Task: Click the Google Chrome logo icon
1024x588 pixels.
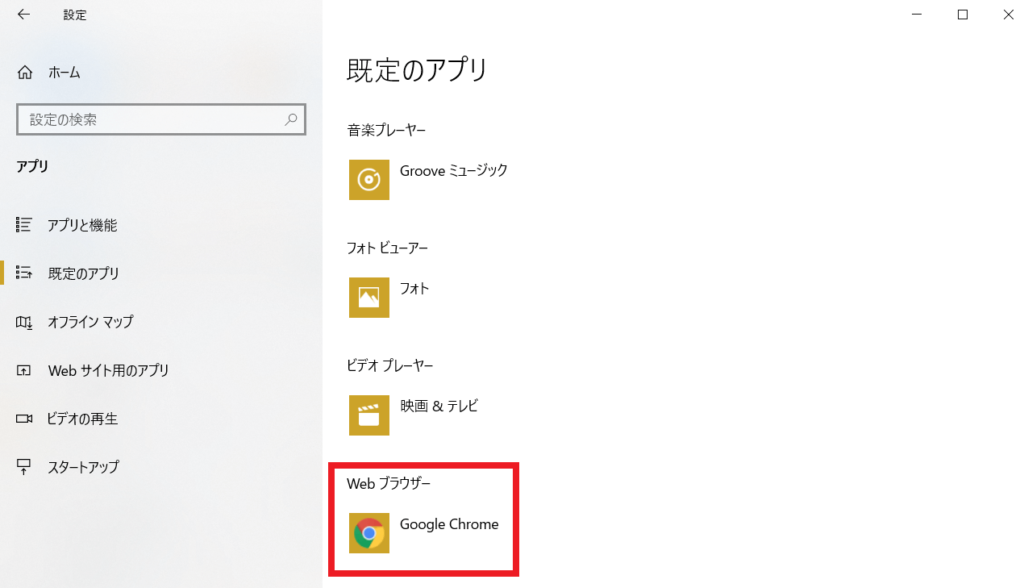Action: (369, 534)
